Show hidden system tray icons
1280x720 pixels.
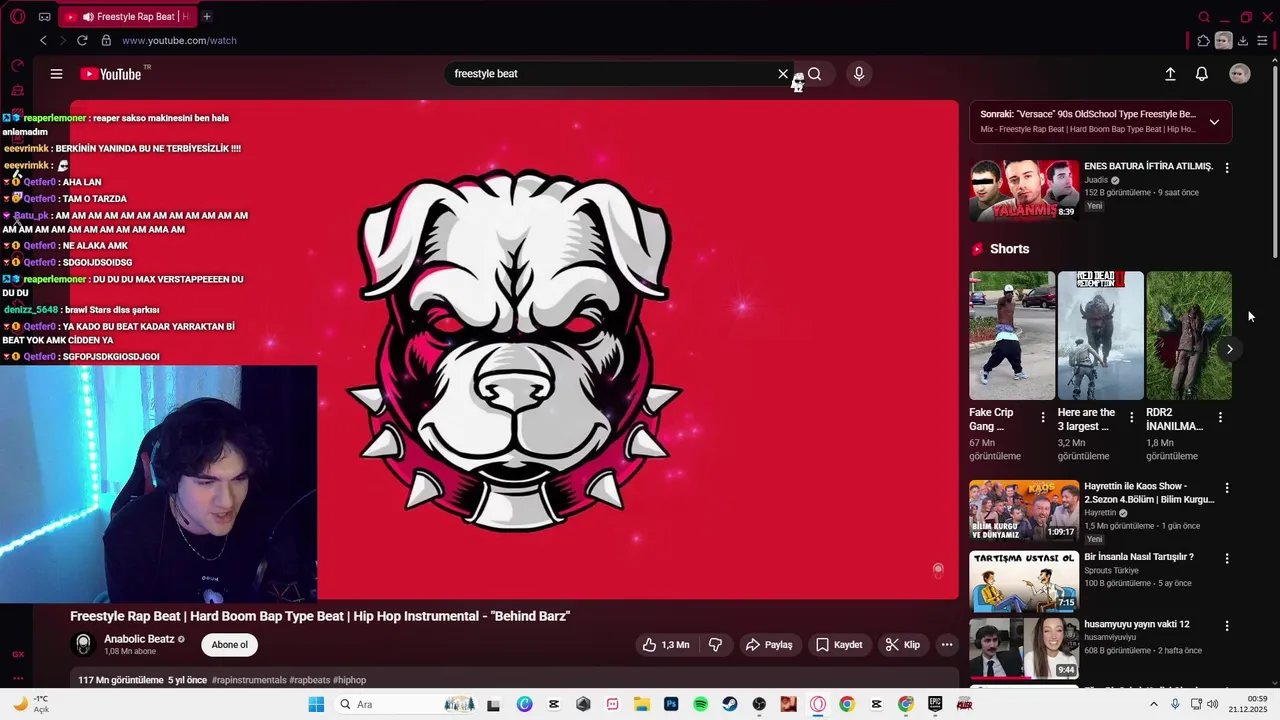pyautogui.click(x=1154, y=705)
